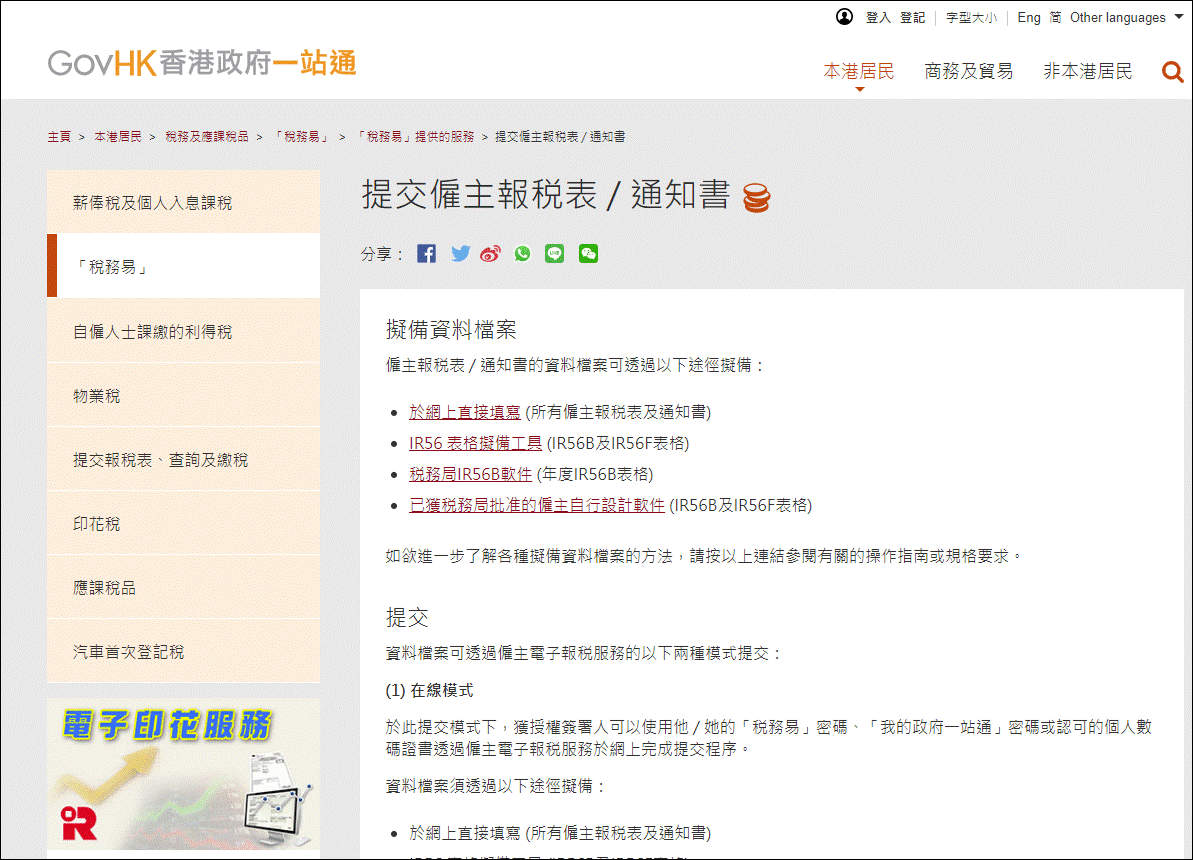Screen dimensions: 1193x860
Task: Share on Weibo icon
Action: coord(490,254)
